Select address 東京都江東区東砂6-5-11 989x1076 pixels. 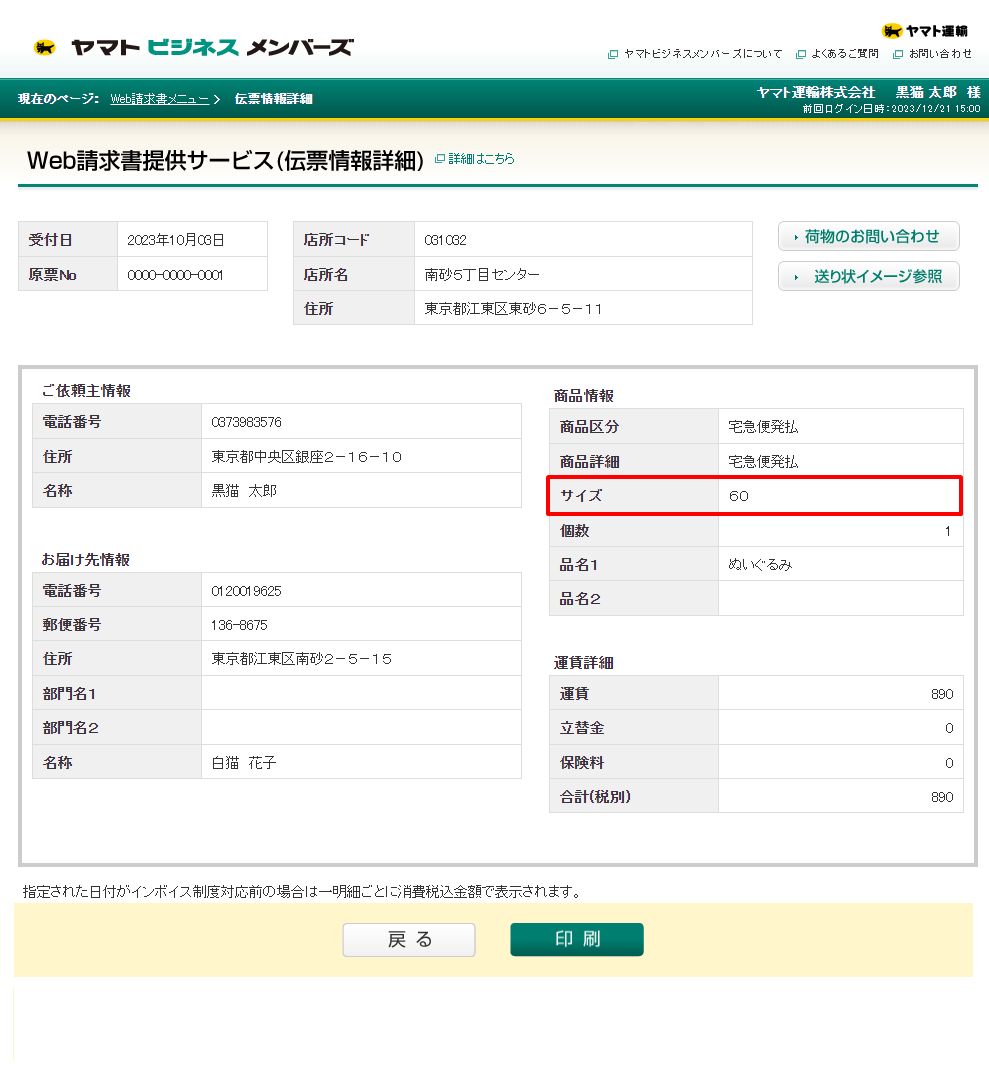pos(513,309)
